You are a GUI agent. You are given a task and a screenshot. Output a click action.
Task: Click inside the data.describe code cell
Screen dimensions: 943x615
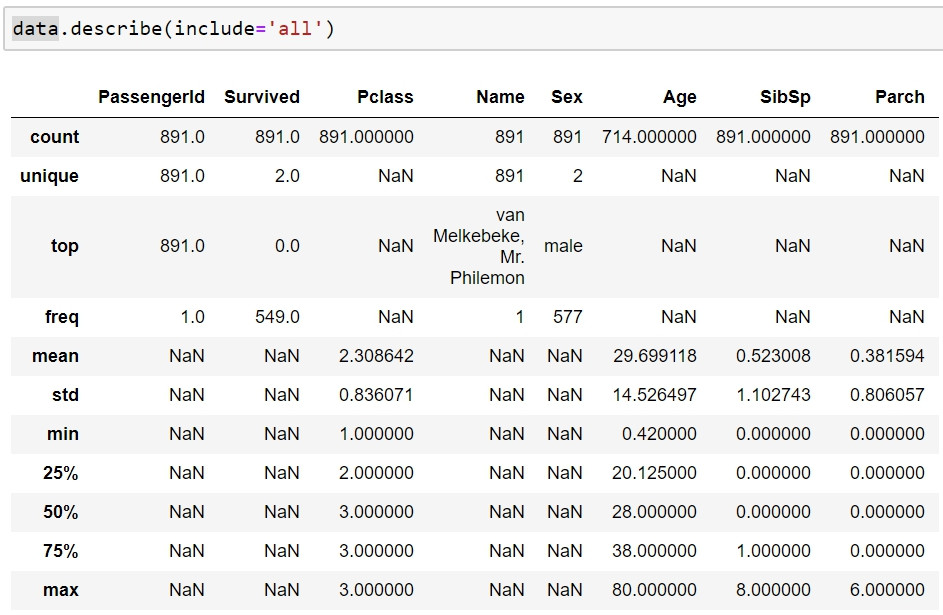(x=473, y=29)
